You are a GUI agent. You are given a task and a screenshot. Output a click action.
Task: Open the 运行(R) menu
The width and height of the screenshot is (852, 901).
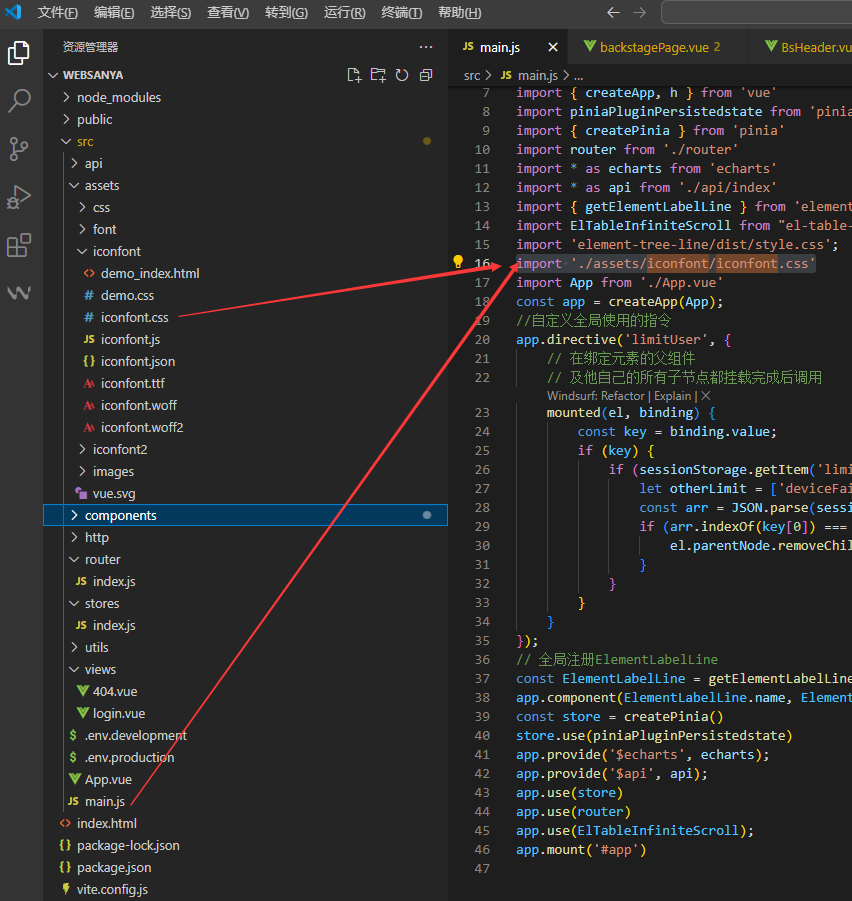(344, 13)
